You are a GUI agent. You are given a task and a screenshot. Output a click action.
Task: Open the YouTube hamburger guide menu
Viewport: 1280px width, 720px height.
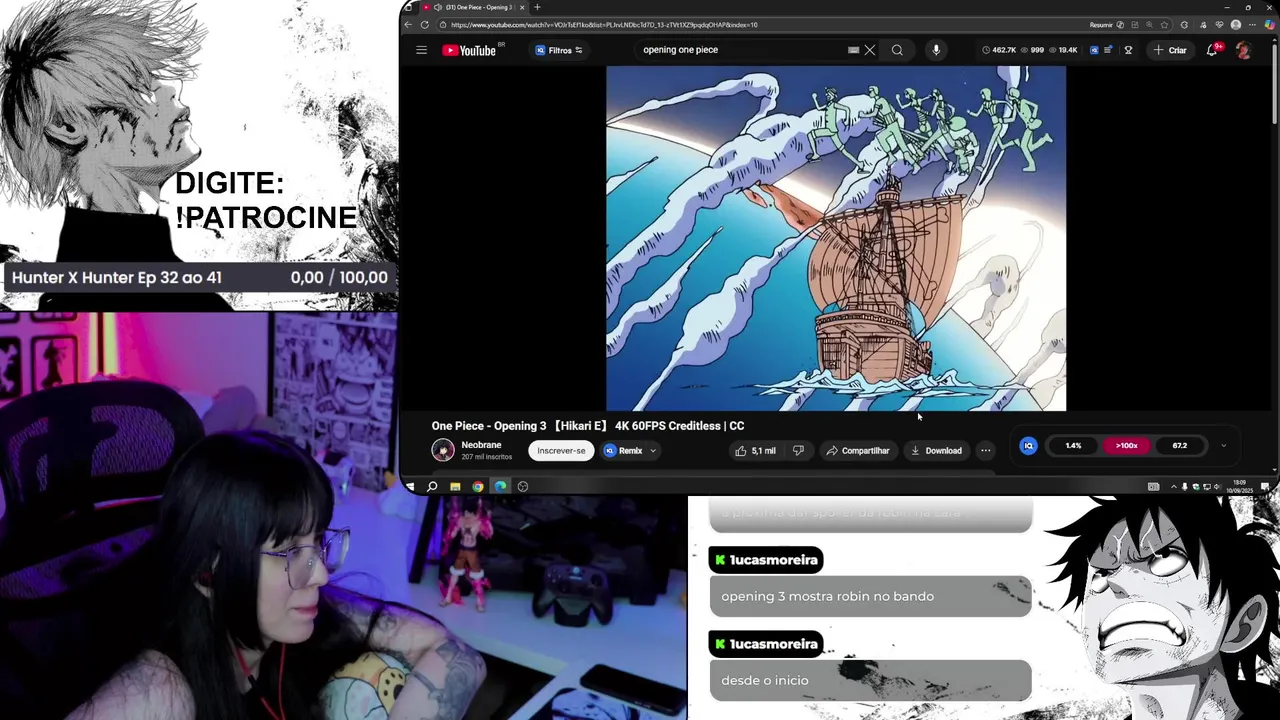click(421, 50)
